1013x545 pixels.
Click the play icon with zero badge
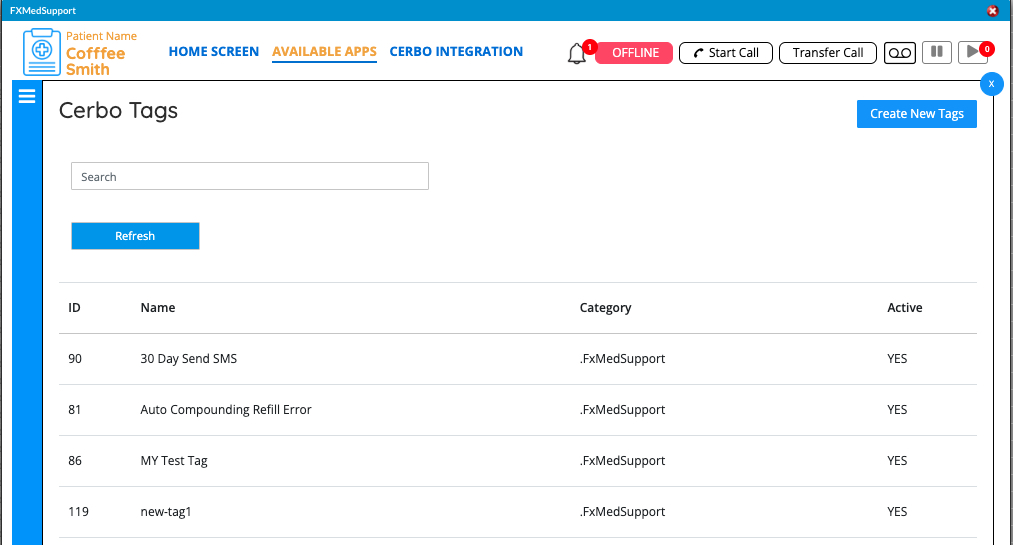(x=973, y=52)
